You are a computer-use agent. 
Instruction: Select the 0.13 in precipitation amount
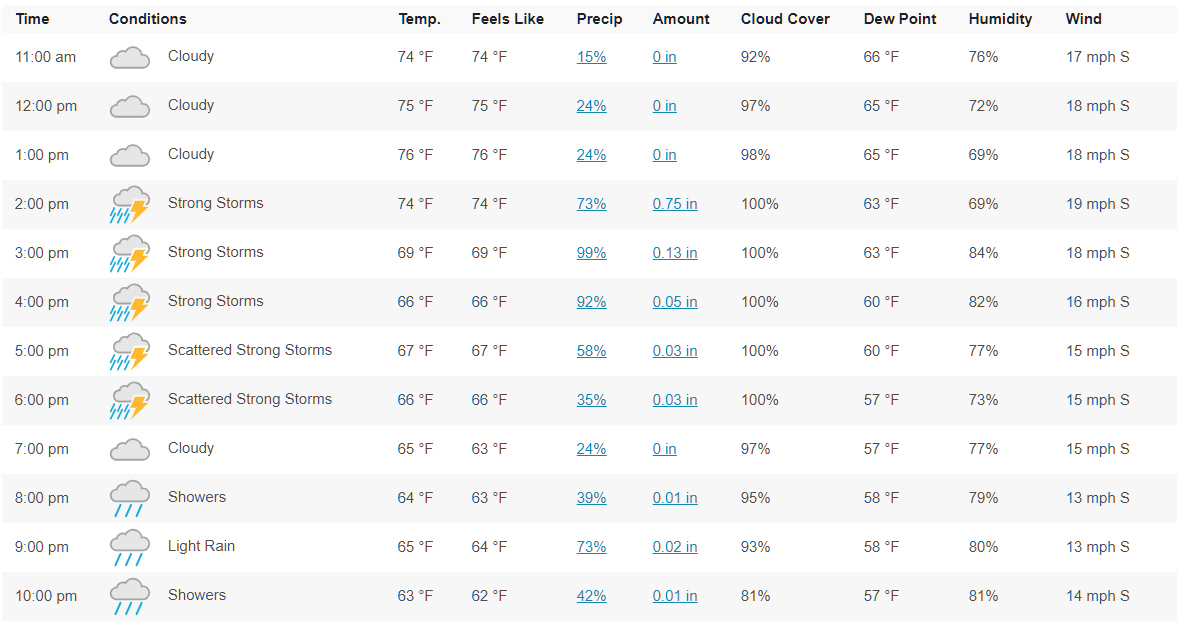pos(675,253)
